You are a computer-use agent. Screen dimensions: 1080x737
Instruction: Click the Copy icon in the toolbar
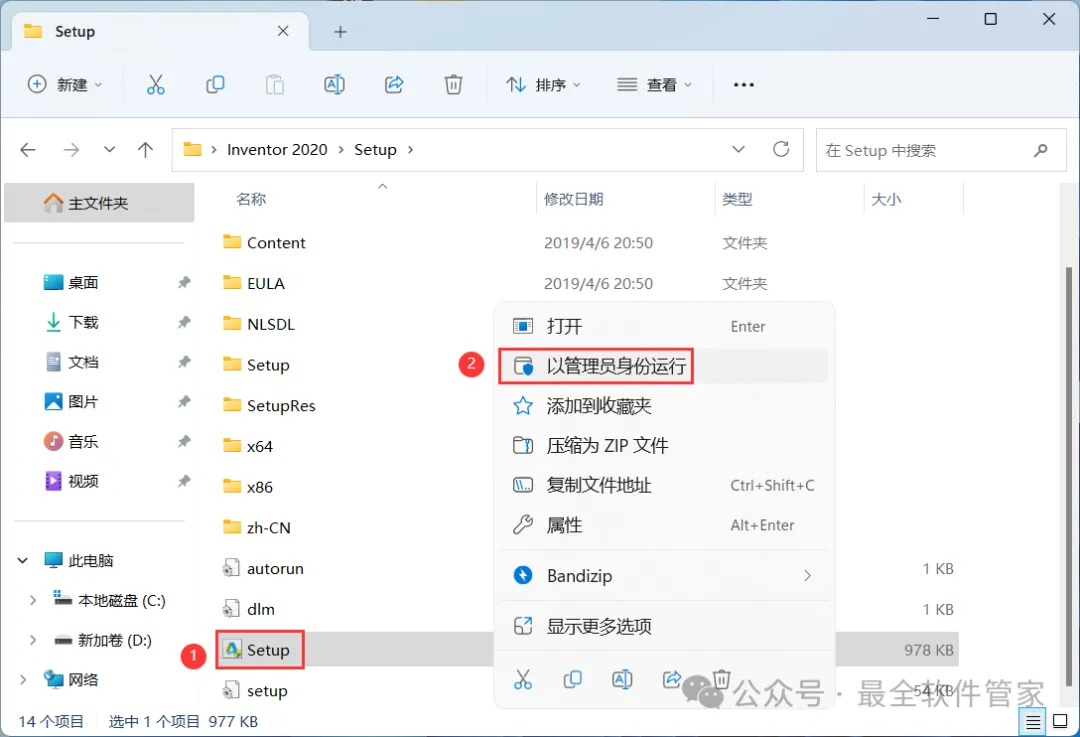215,85
